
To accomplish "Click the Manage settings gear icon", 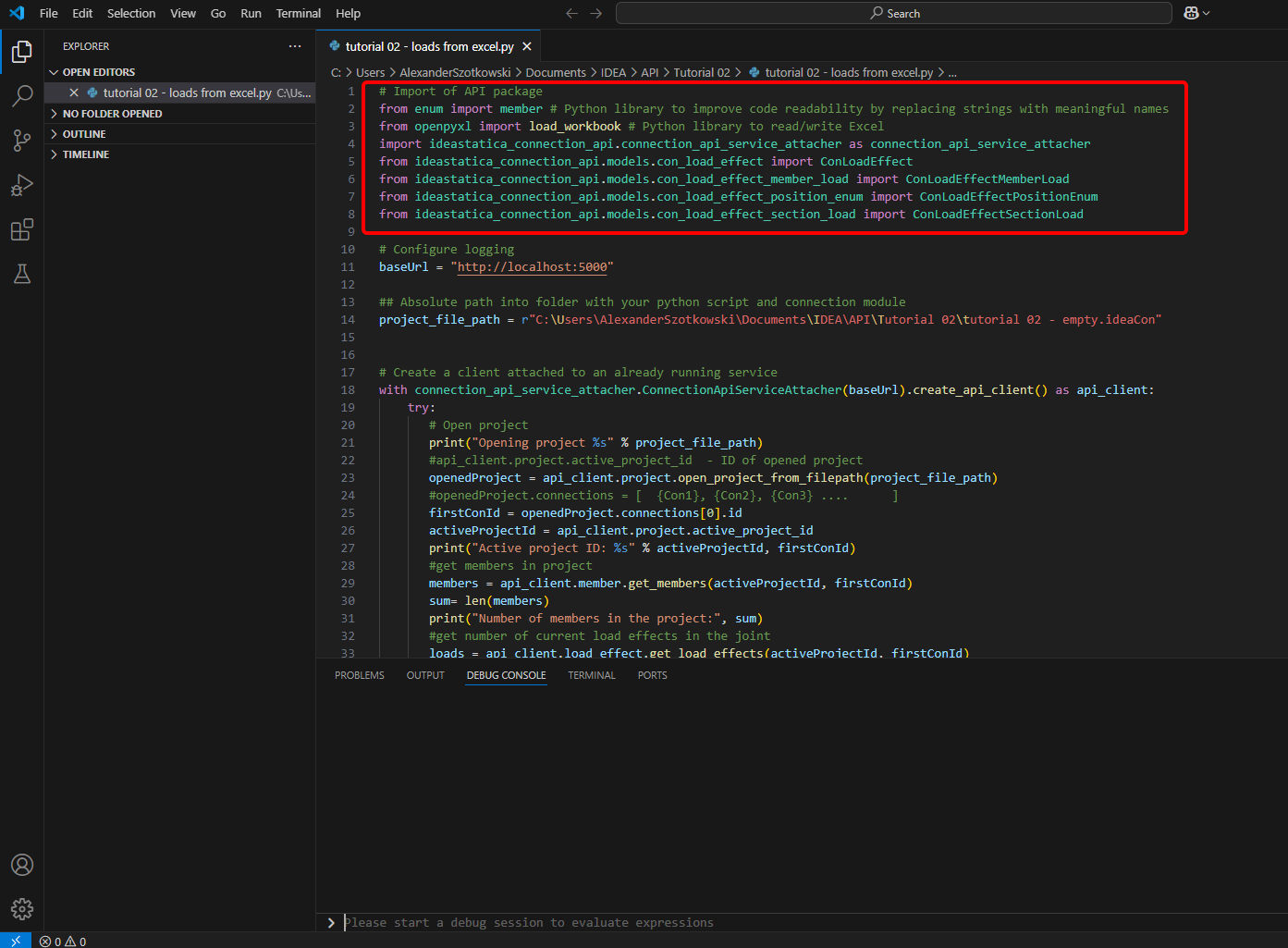I will pos(21,909).
